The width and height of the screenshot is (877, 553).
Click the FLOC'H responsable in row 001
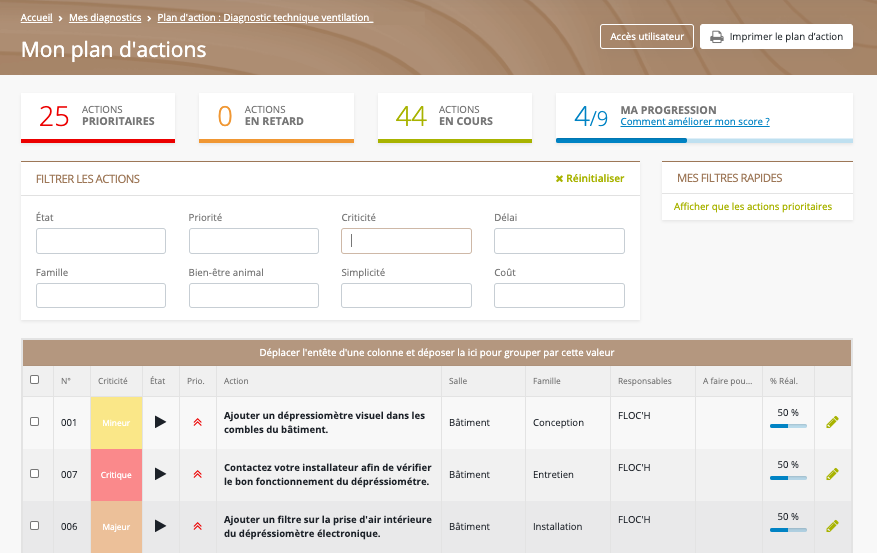(x=634, y=415)
